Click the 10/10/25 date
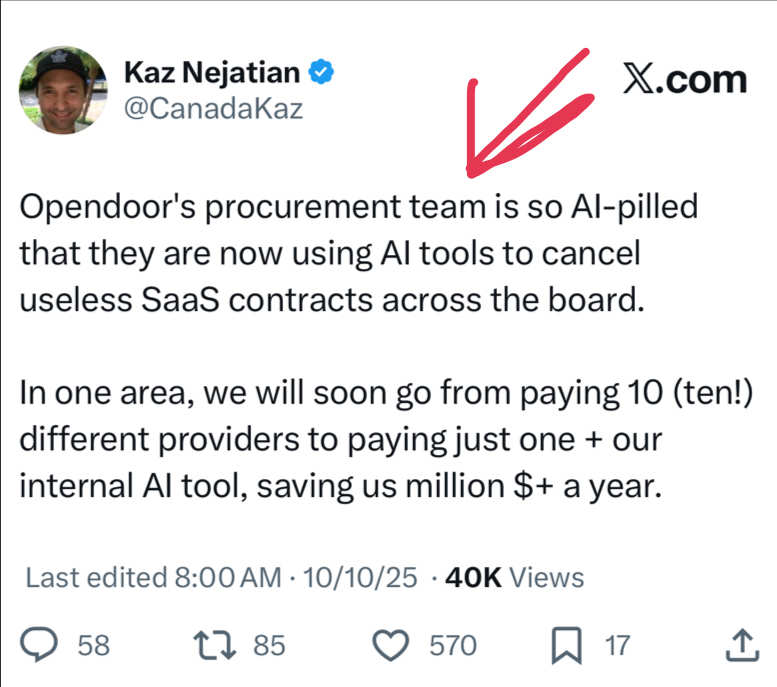 click(x=358, y=577)
